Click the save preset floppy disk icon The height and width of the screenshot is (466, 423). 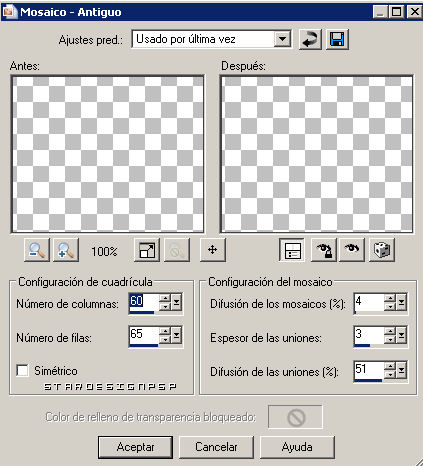click(337, 40)
